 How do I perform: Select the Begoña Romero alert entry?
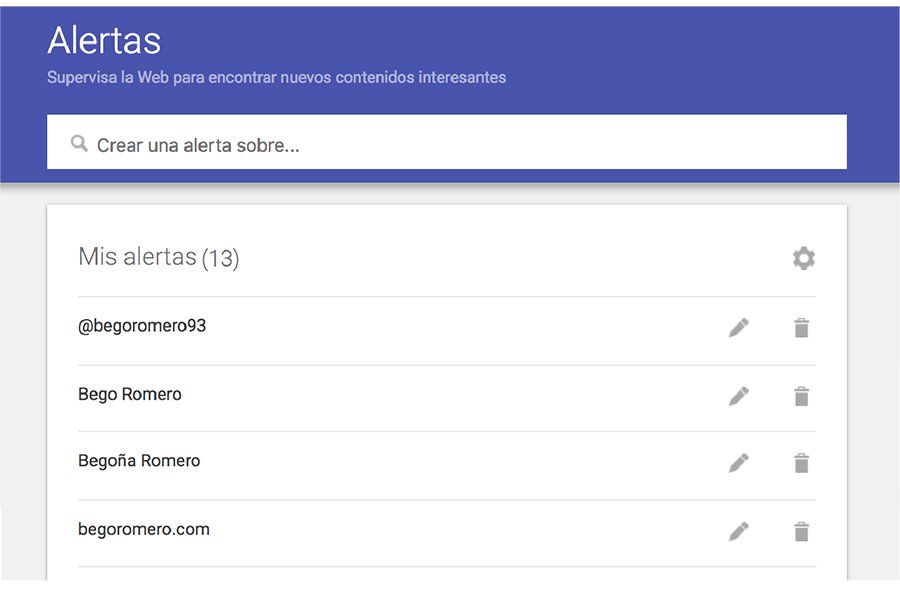[x=139, y=461]
